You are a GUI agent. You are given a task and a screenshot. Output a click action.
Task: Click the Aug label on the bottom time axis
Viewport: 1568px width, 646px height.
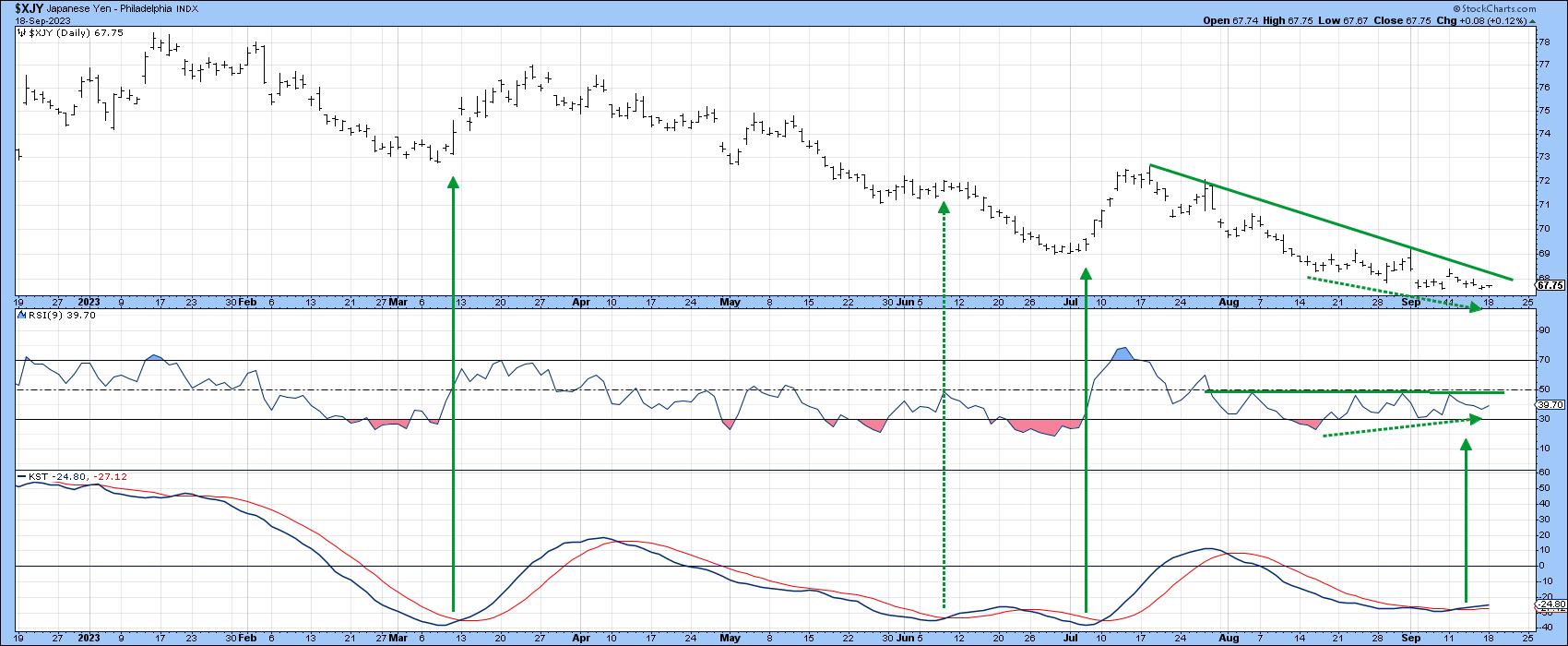[x=1225, y=638]
